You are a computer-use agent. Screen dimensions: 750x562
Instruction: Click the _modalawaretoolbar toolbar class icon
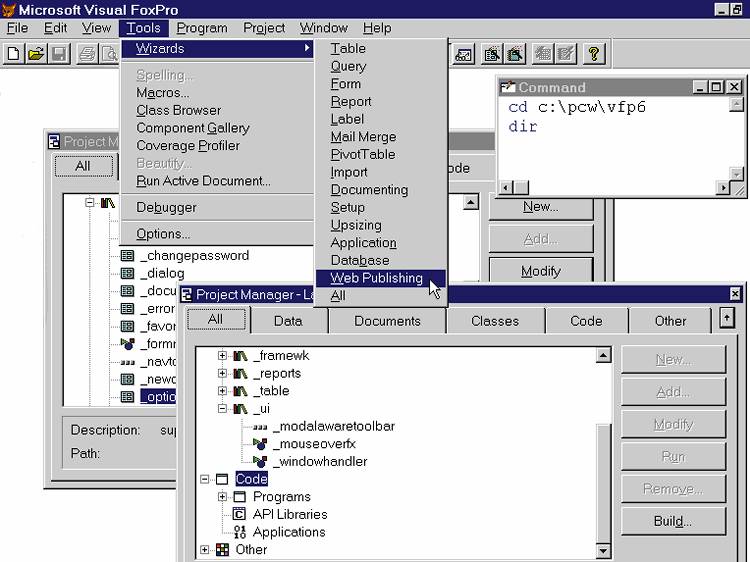coord(260,427)
